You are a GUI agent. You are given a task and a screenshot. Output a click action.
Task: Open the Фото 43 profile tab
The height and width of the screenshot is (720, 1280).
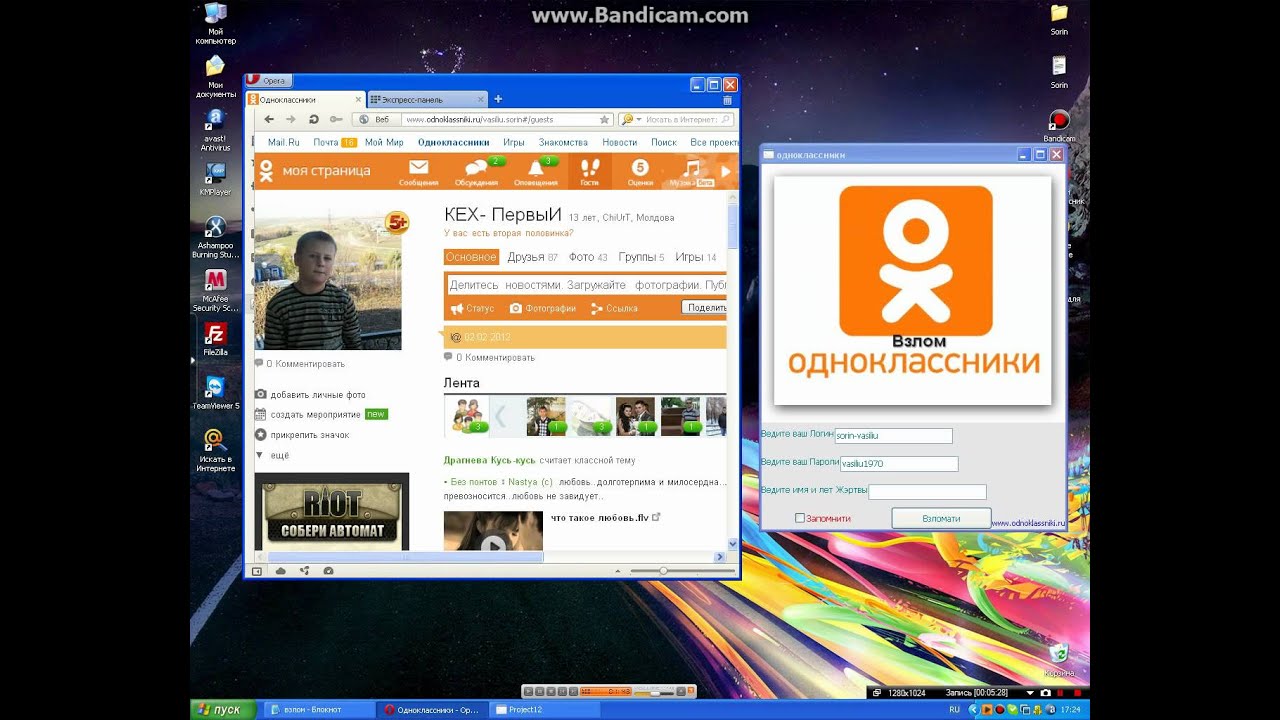pyautogui.click(x=588, y=257)
